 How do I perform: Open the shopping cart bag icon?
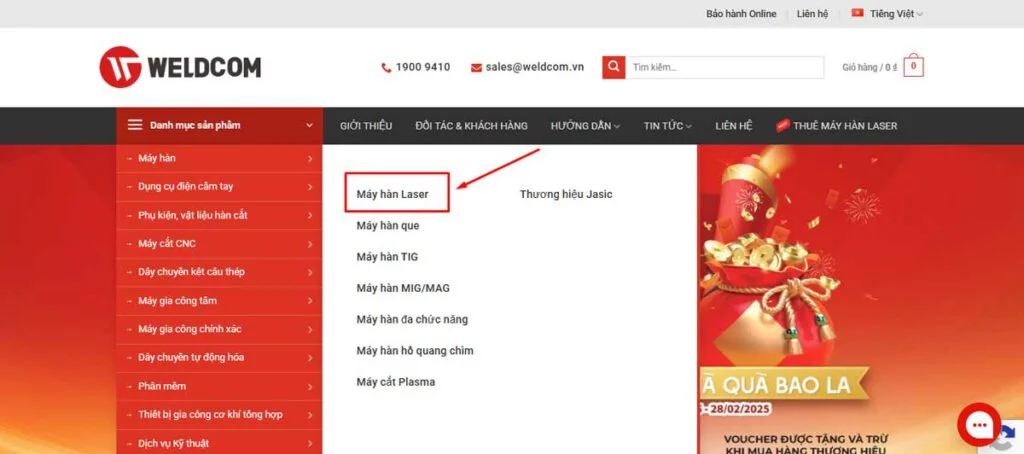[913, 66]
